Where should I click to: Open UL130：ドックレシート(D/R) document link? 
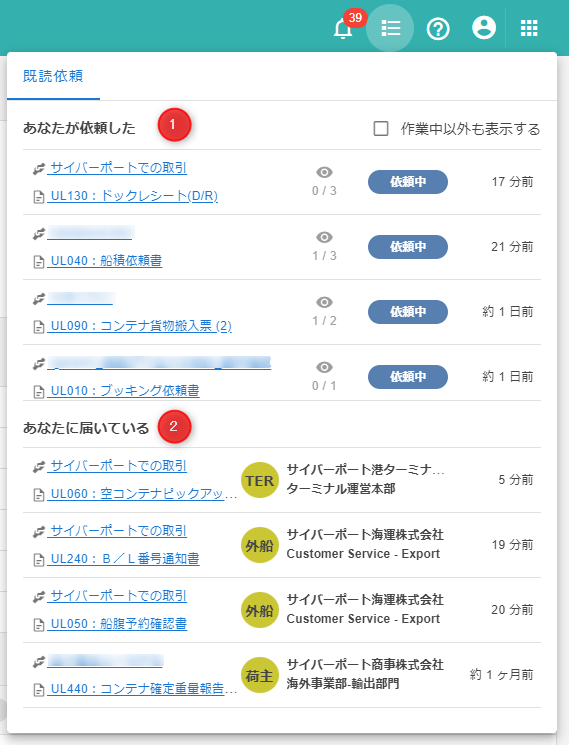[133, 196]
